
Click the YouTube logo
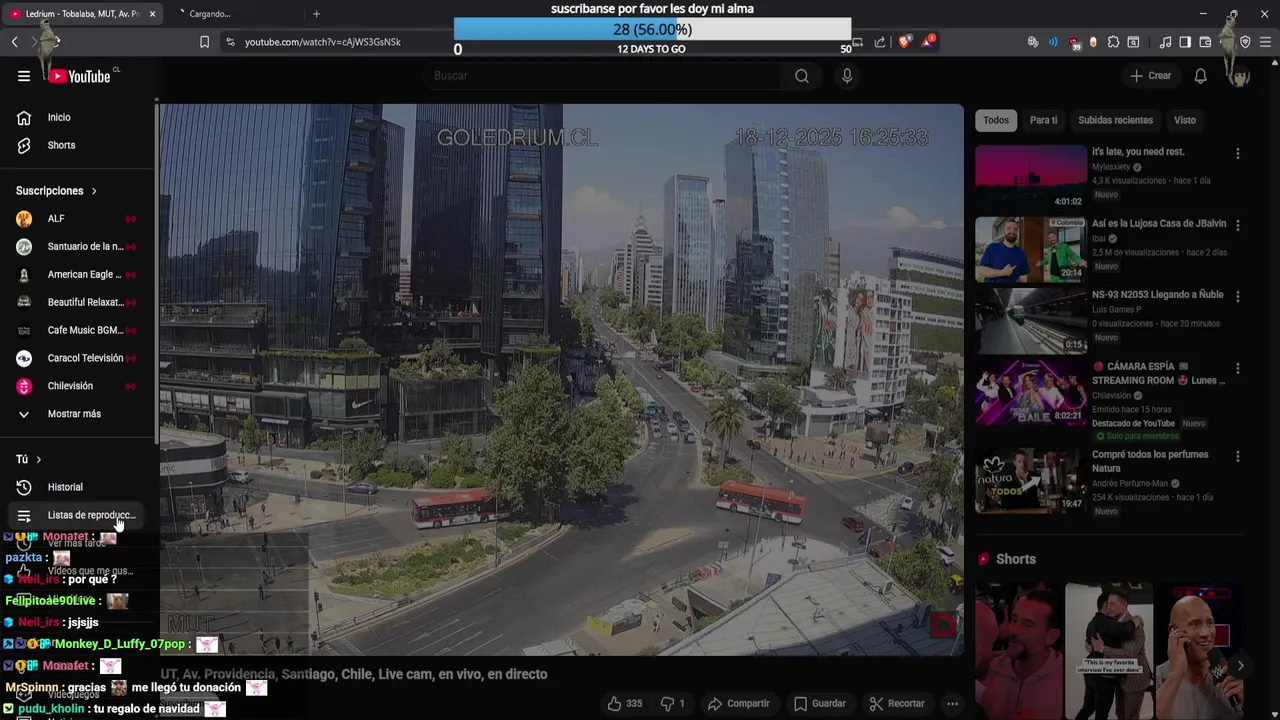pyautogui.click(x=80, y=76)
